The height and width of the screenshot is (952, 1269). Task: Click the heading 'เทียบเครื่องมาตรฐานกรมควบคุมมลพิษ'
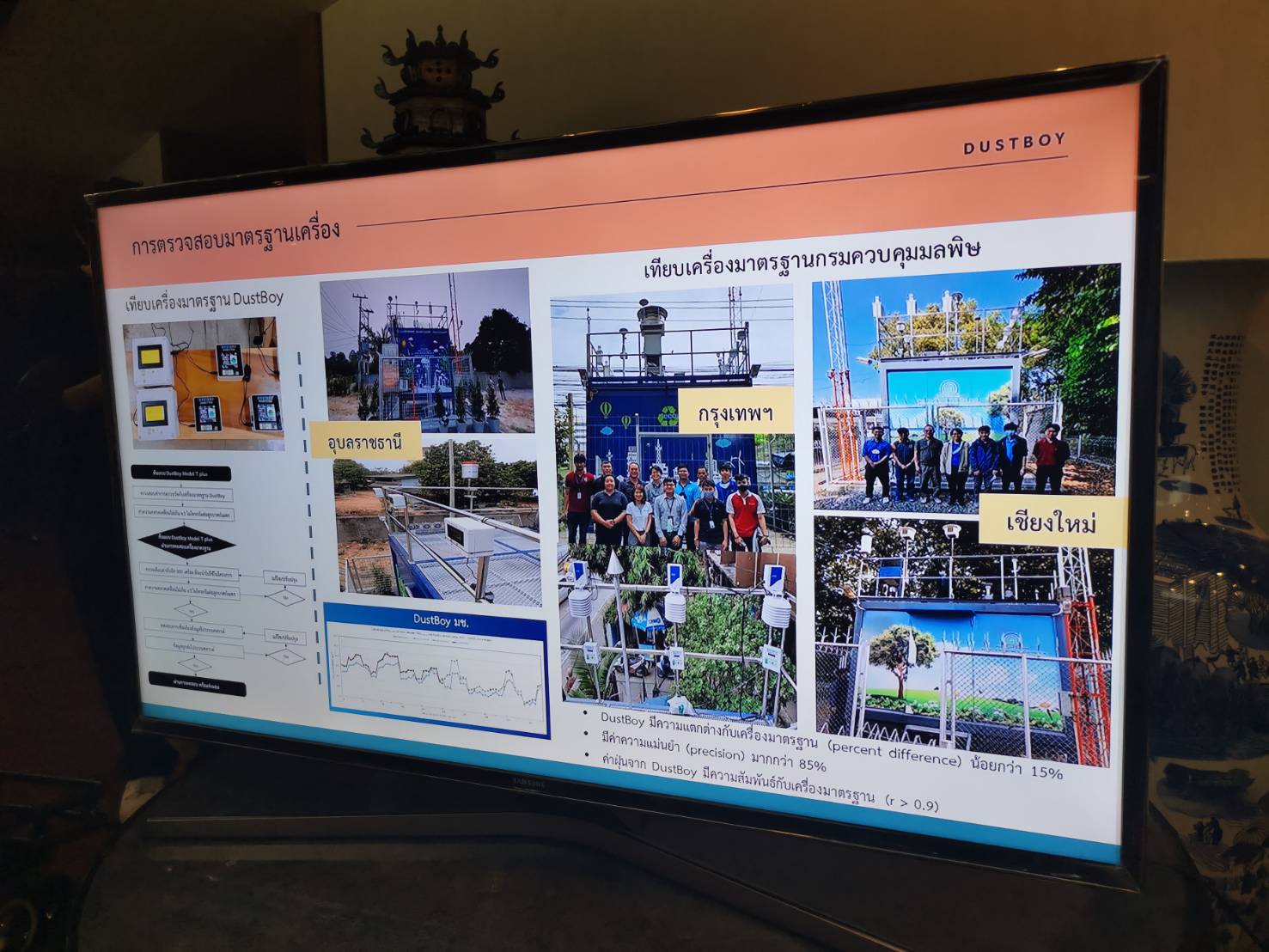(812, 258)
